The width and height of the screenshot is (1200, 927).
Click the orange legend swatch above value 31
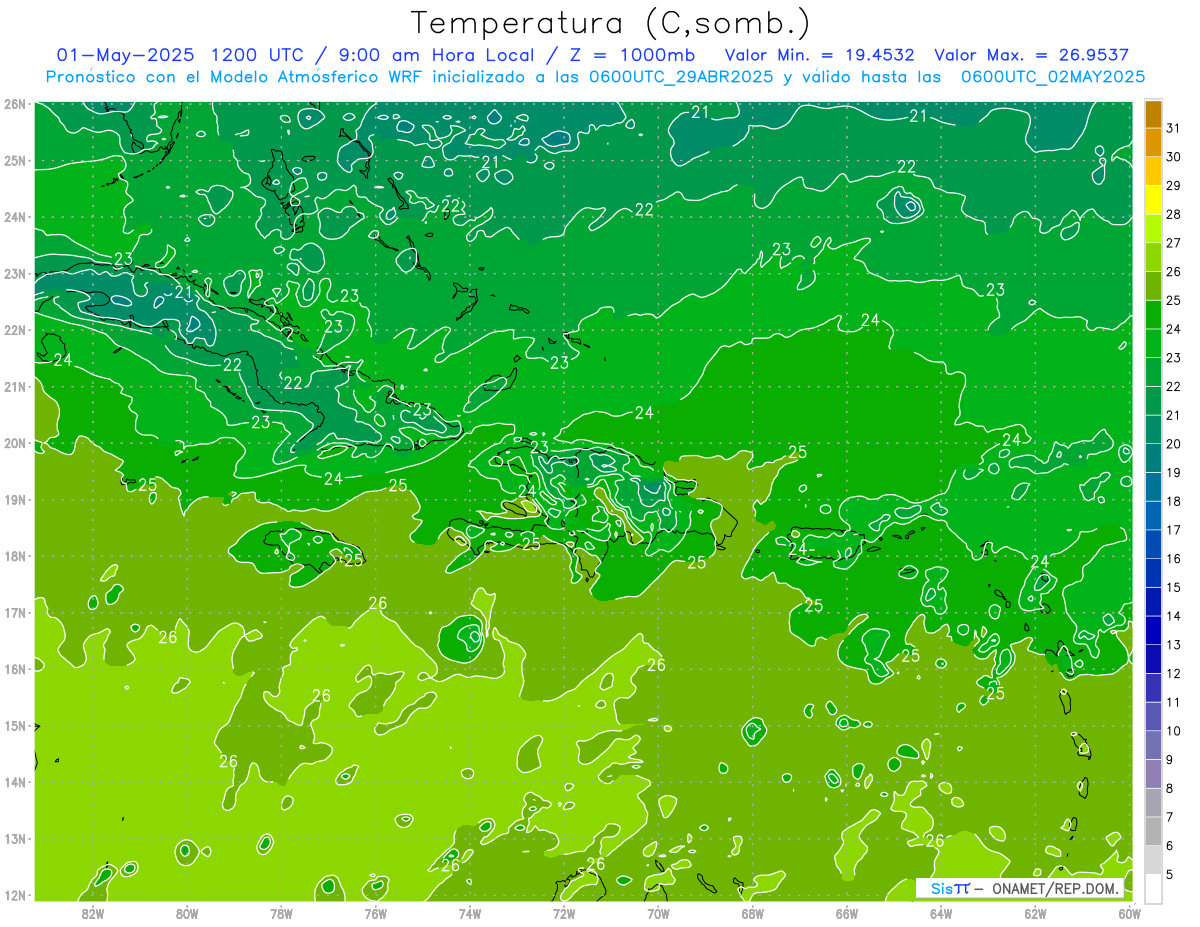1153,114
